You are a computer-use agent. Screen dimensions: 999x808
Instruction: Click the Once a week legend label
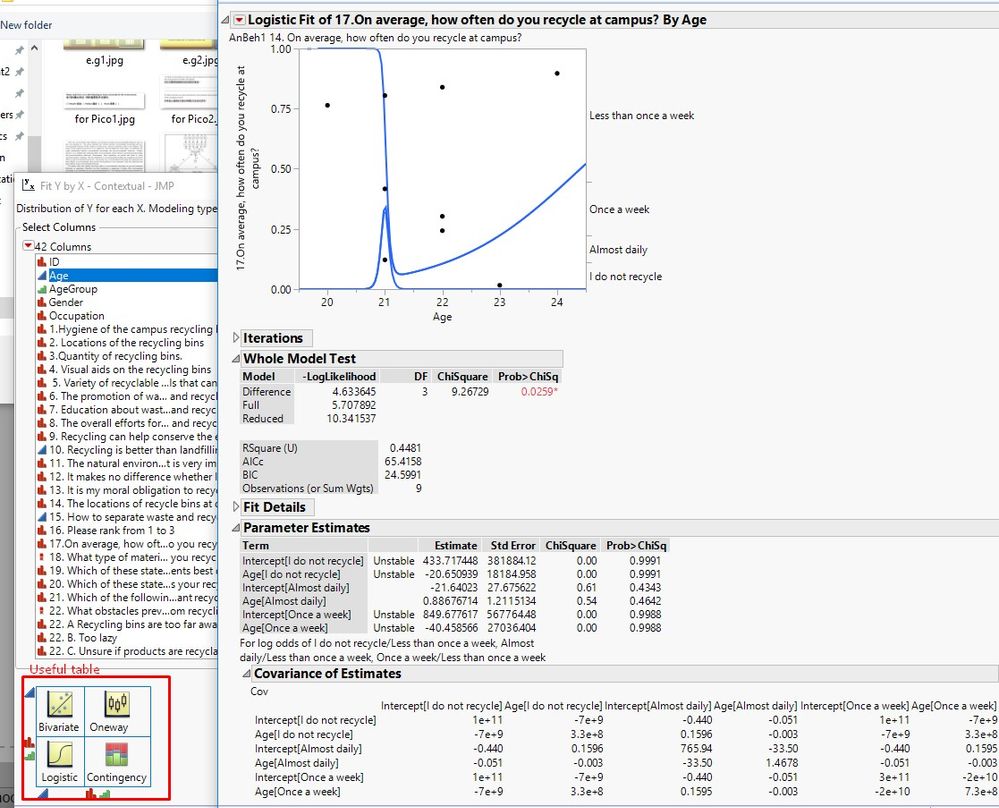[x=619, y=209]
